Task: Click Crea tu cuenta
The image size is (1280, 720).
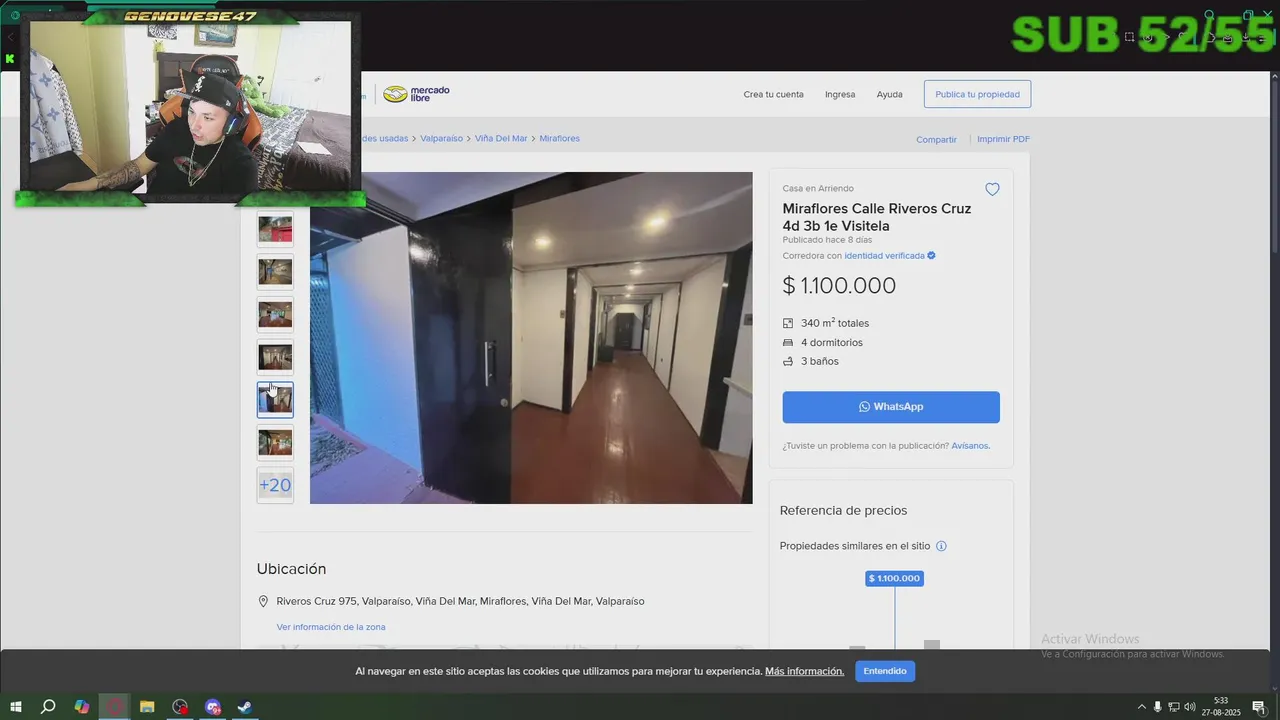Action: click(x=773, y=94)
